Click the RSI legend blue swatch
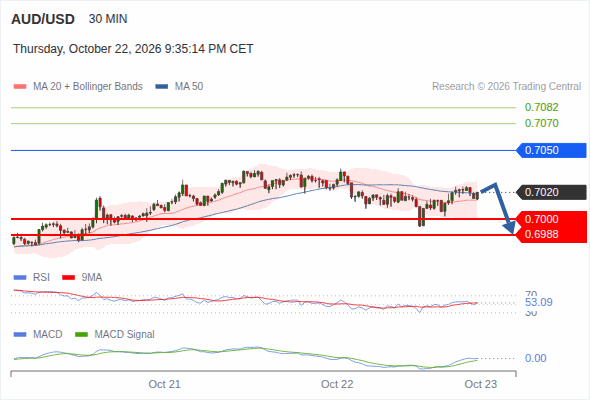The width and height of the screenshot is (590, 400). coord(20,278)
